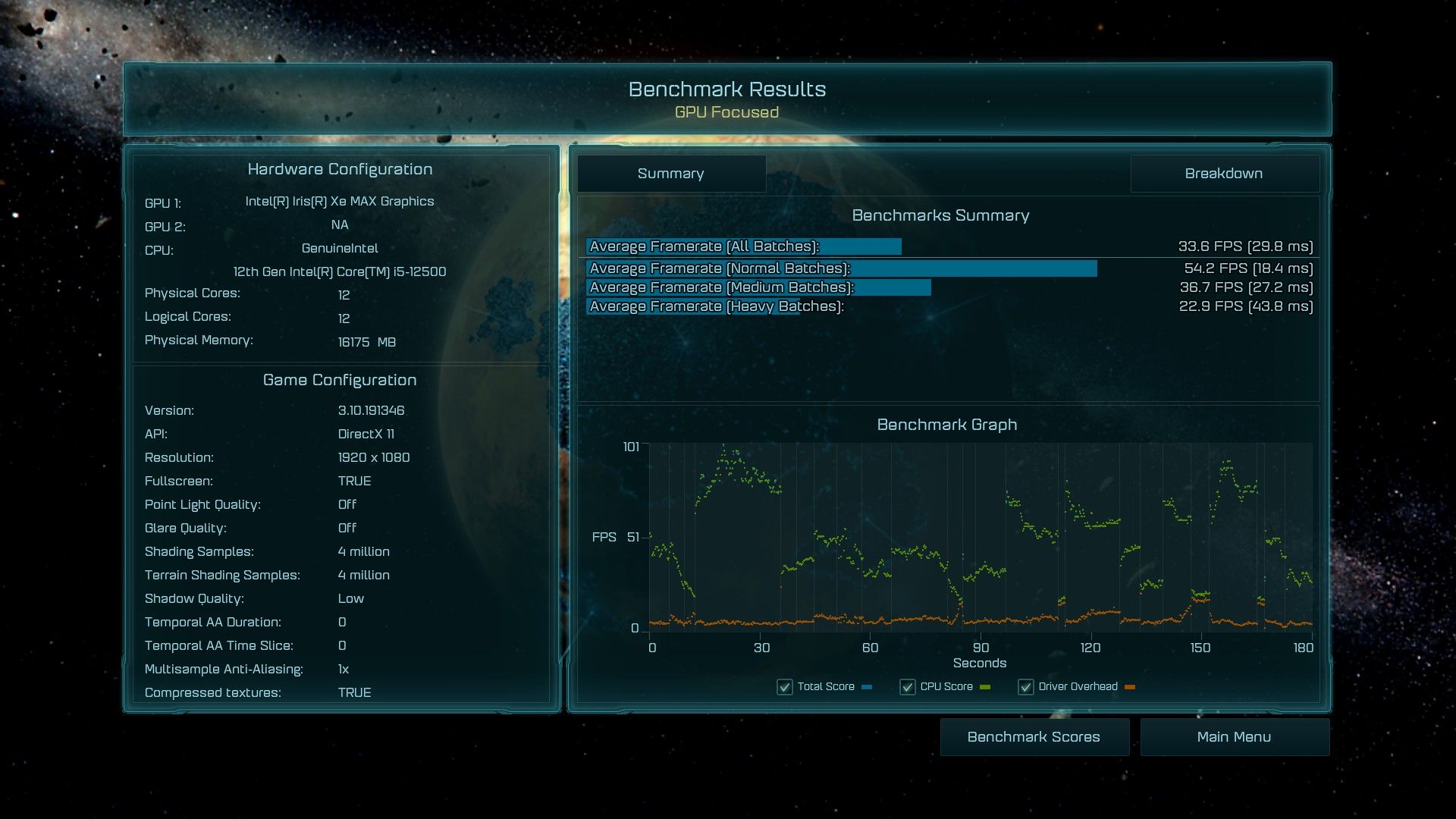Click the 90 seconds graph axis marker
1456x819 pixels.
click(x=981, y=648)
